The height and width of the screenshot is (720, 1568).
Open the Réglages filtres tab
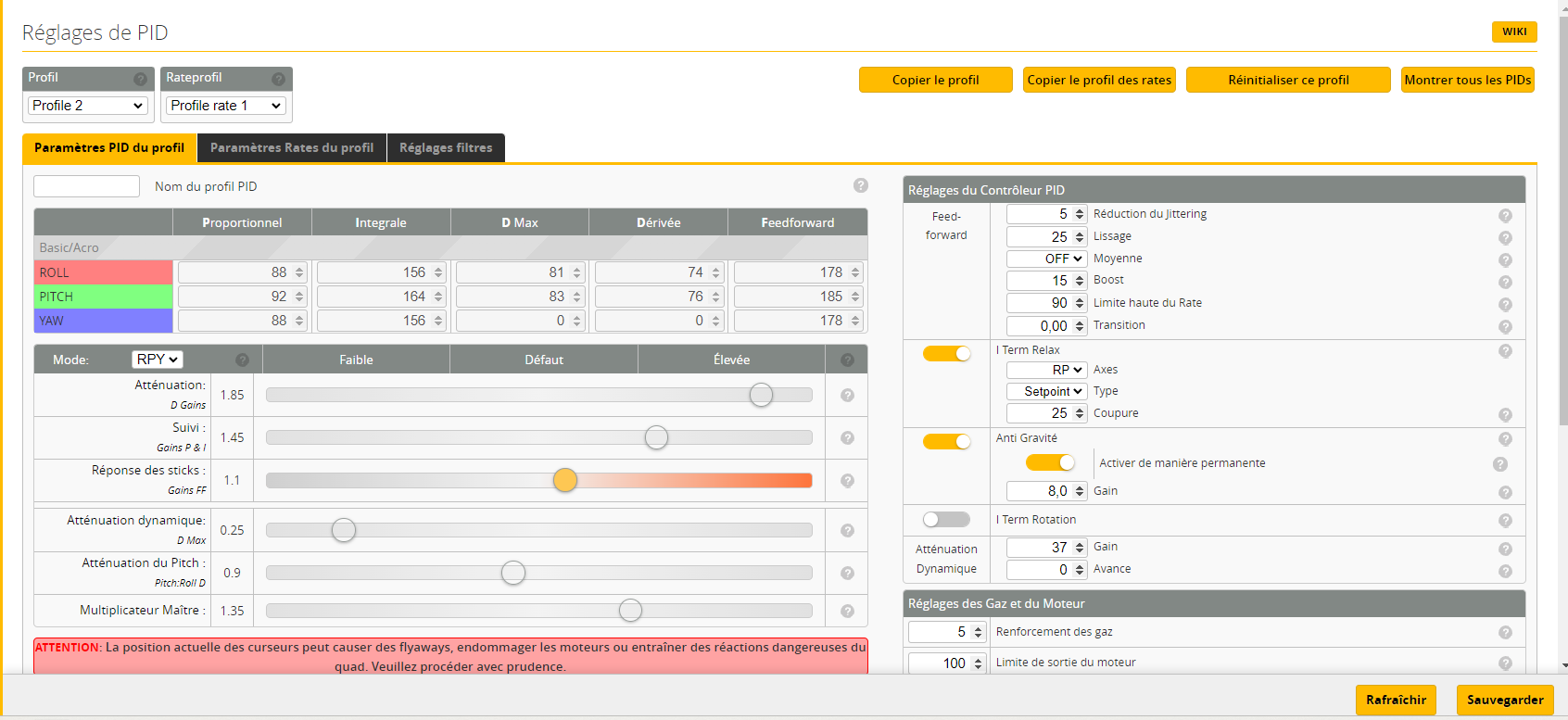coord(446,147)
